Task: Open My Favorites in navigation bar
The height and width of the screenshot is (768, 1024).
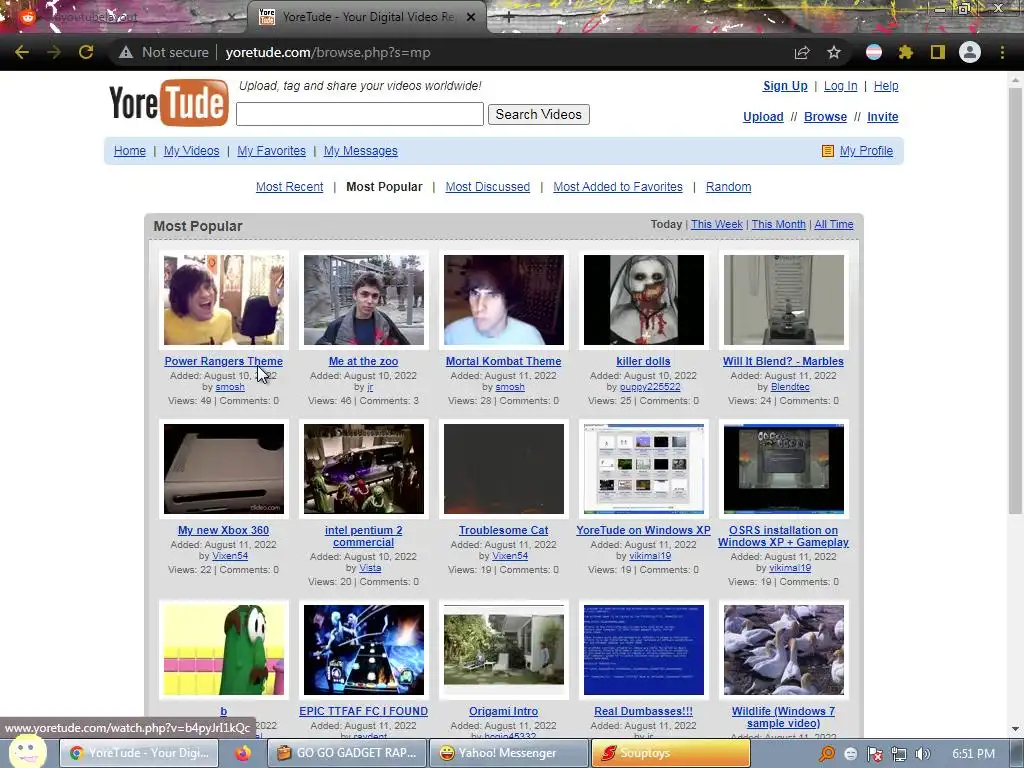Action: point(271,151)
